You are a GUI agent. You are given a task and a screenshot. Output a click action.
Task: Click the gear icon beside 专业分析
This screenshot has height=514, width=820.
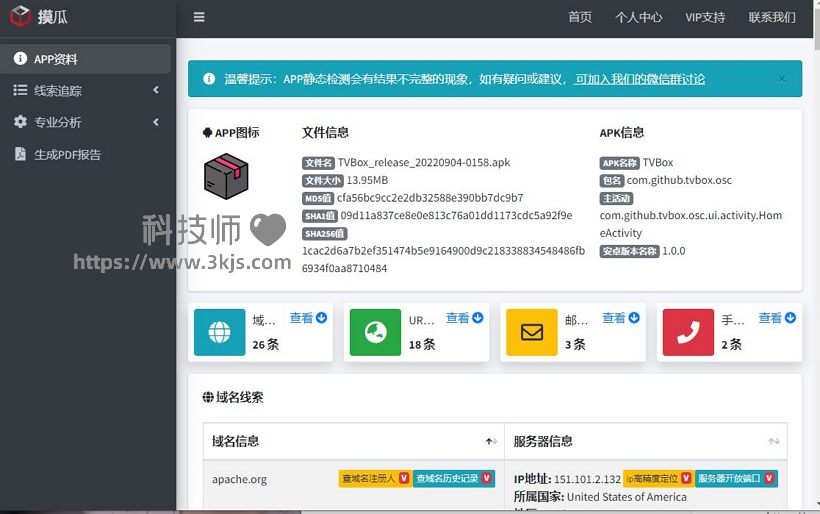click(x=20, y=122)
